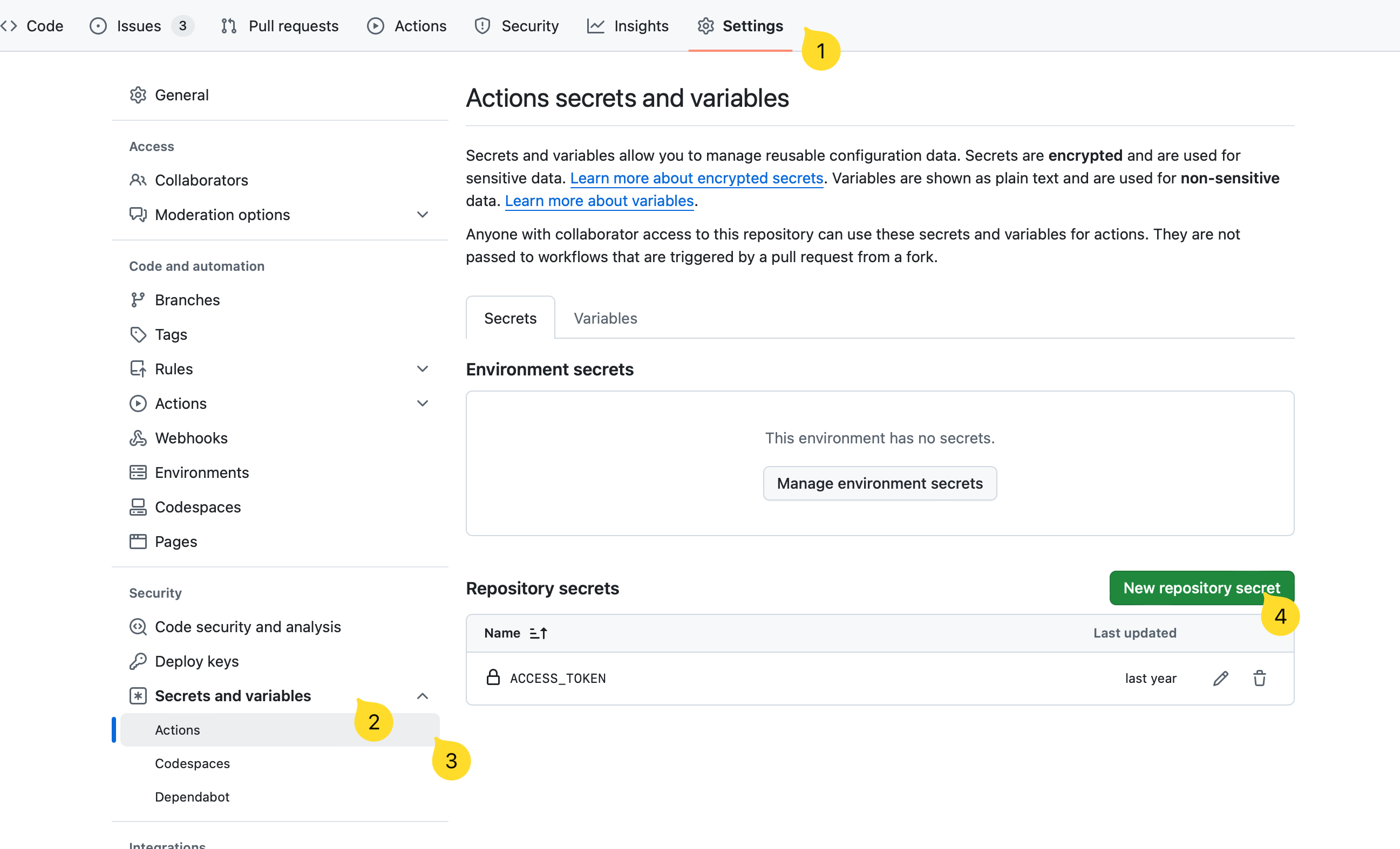The height and width of the screenshot is (849, 1400).
Task: Click the Pull requests icon
Action: click(229, 25)
